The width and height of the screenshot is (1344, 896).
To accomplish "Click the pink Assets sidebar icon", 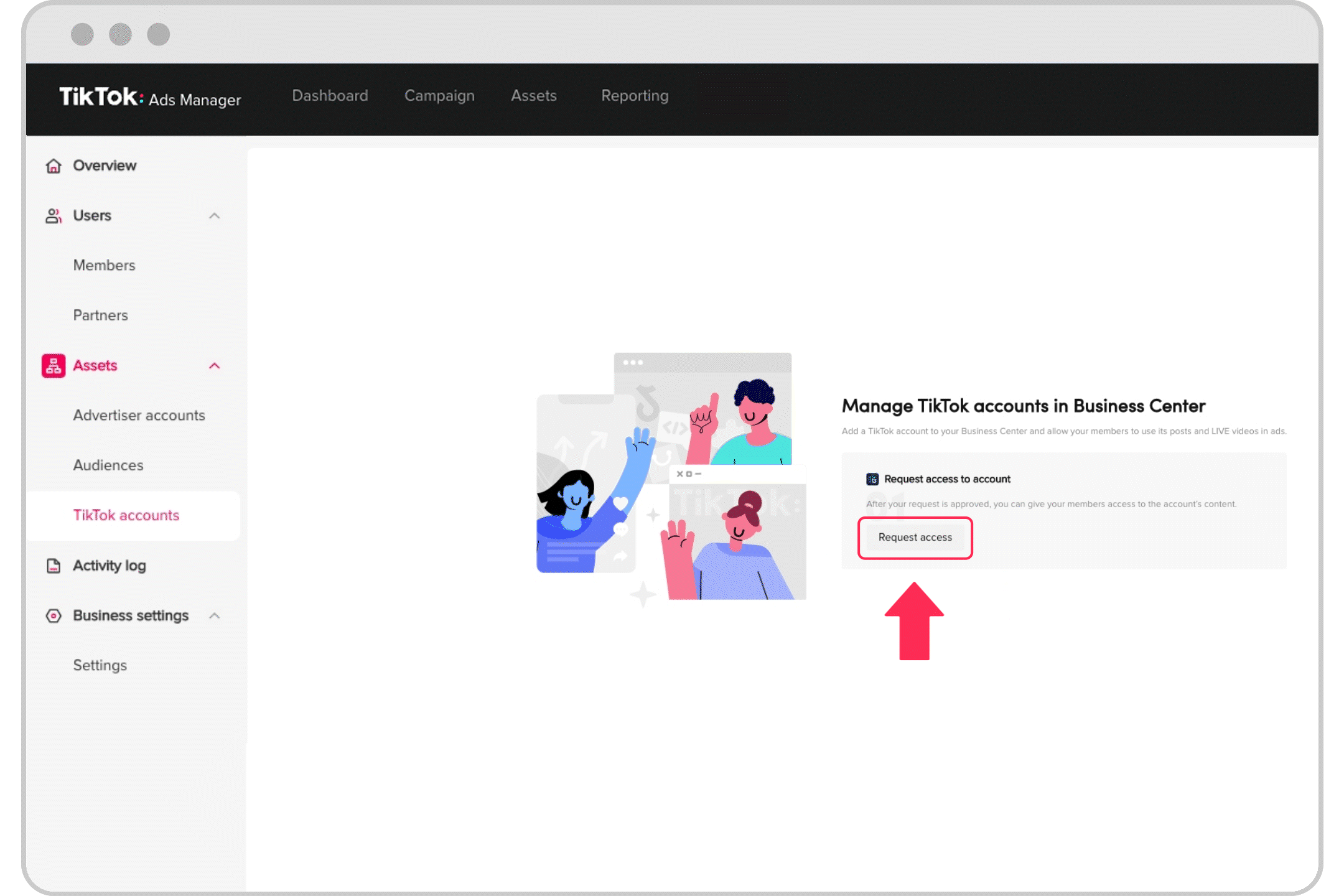I will click(54, 366).
